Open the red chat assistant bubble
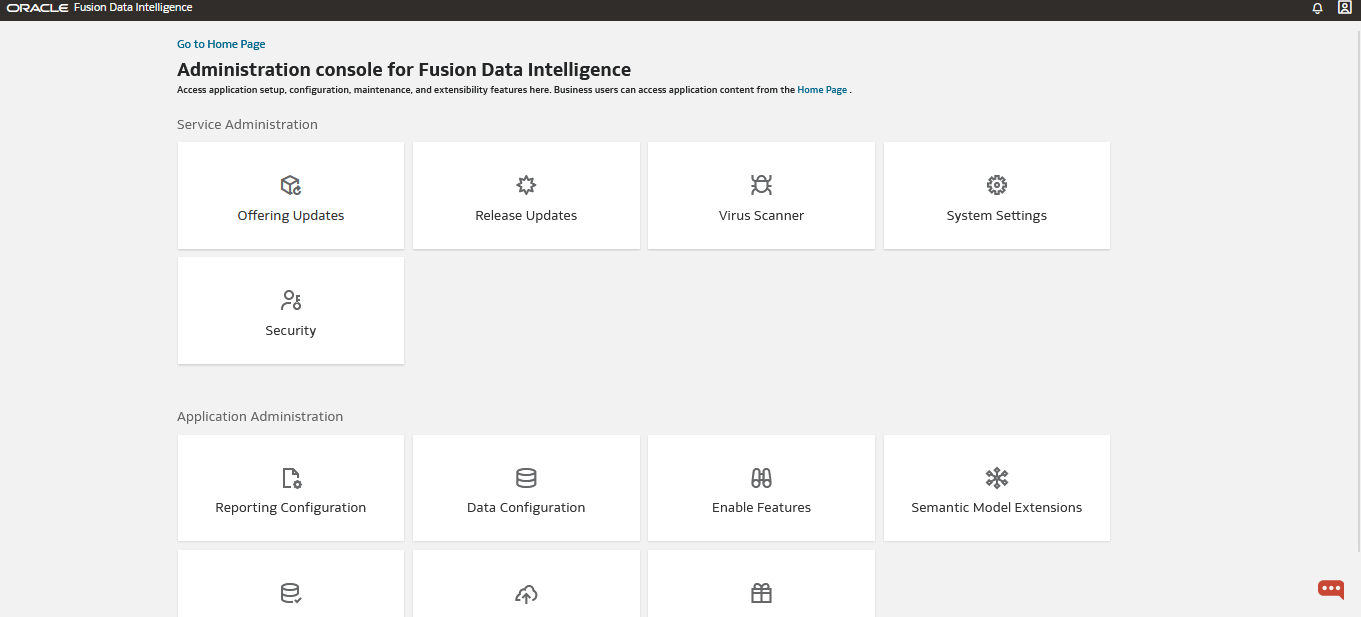Viewport: 1361px width, 617px height. pyautogui.click(x=1331, y=589)
